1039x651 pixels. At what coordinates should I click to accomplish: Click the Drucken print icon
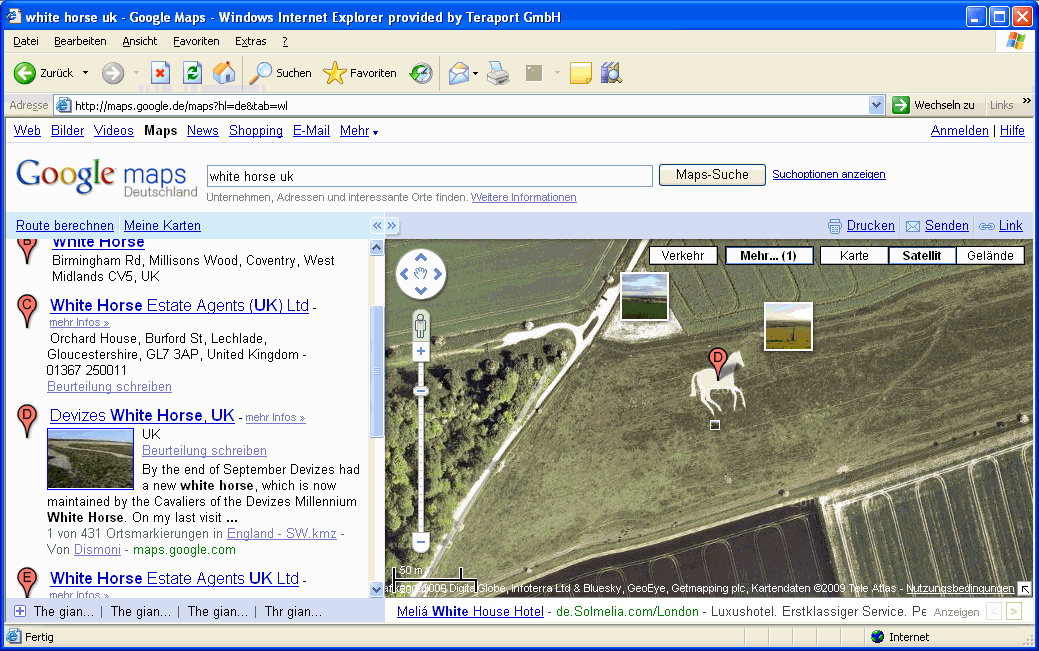click(835, 226)
